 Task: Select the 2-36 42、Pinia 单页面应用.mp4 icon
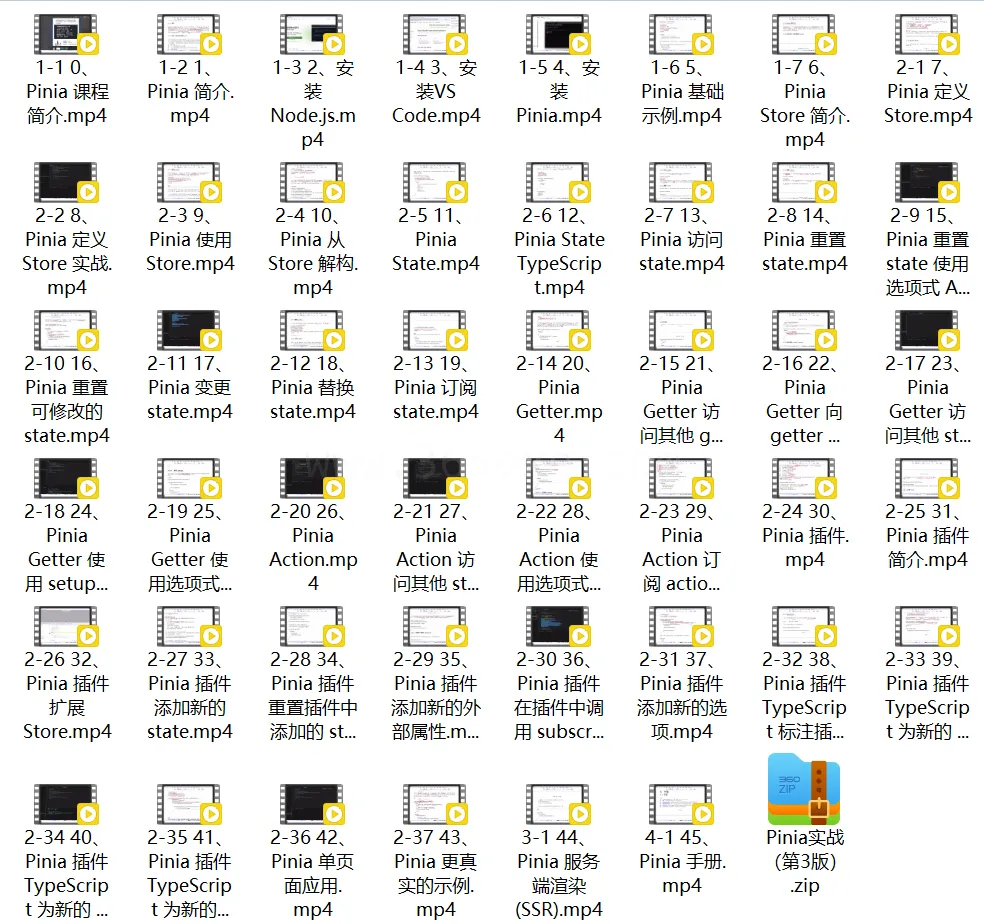[313, 805]
